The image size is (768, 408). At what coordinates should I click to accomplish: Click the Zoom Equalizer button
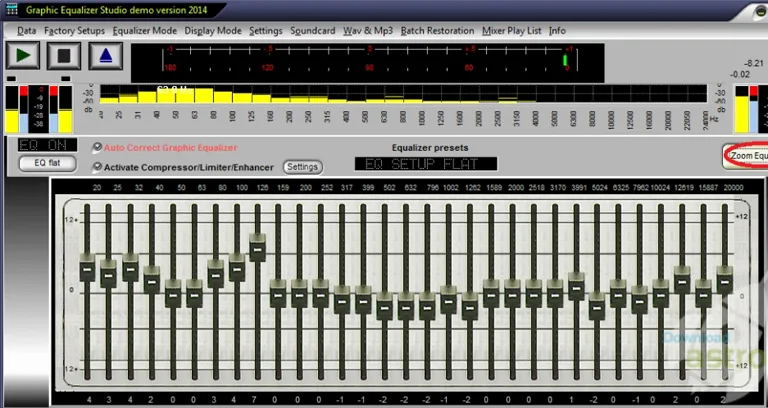click(745, 156)
